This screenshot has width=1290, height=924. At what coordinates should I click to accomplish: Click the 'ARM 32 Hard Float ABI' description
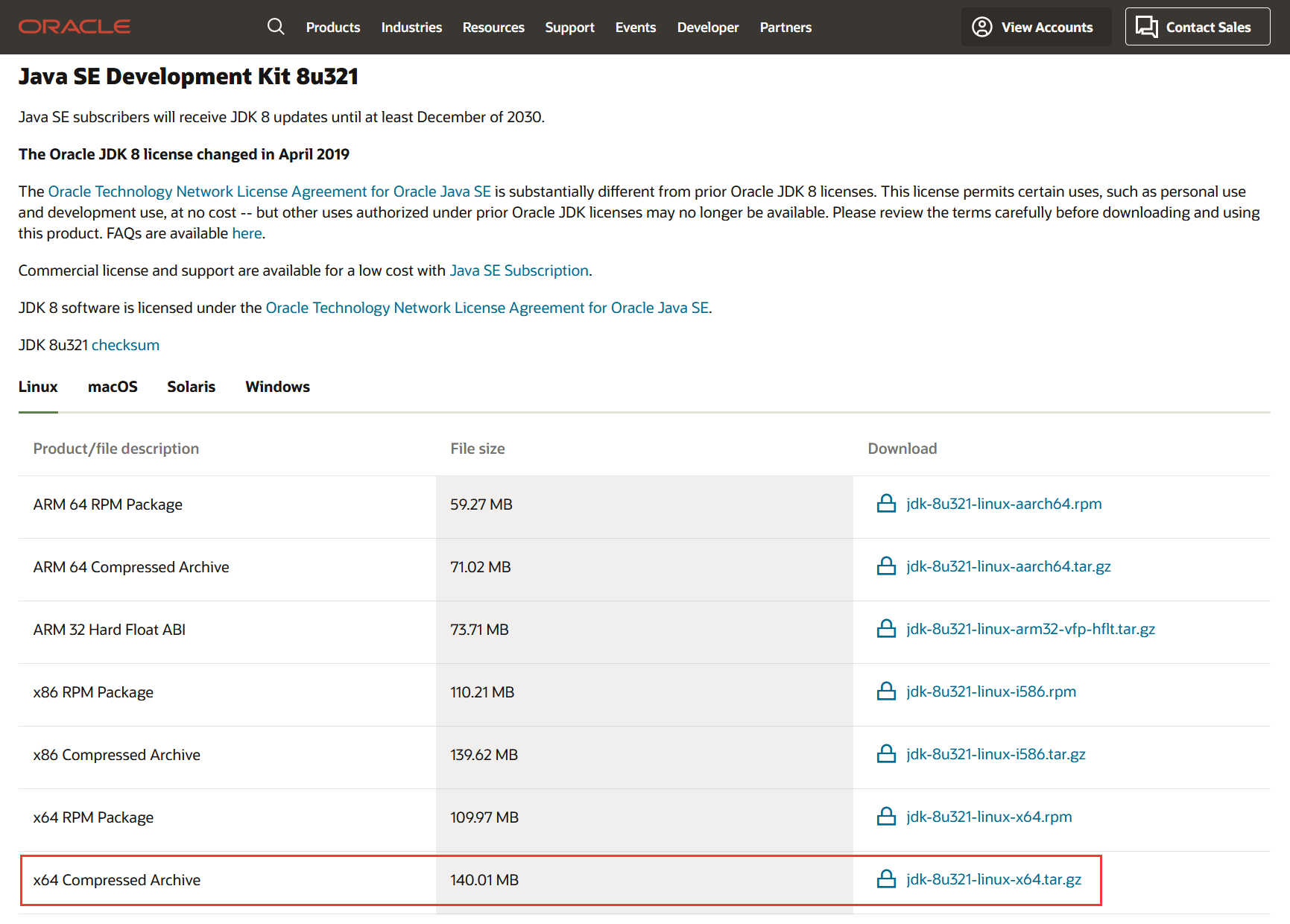point(110,630)
